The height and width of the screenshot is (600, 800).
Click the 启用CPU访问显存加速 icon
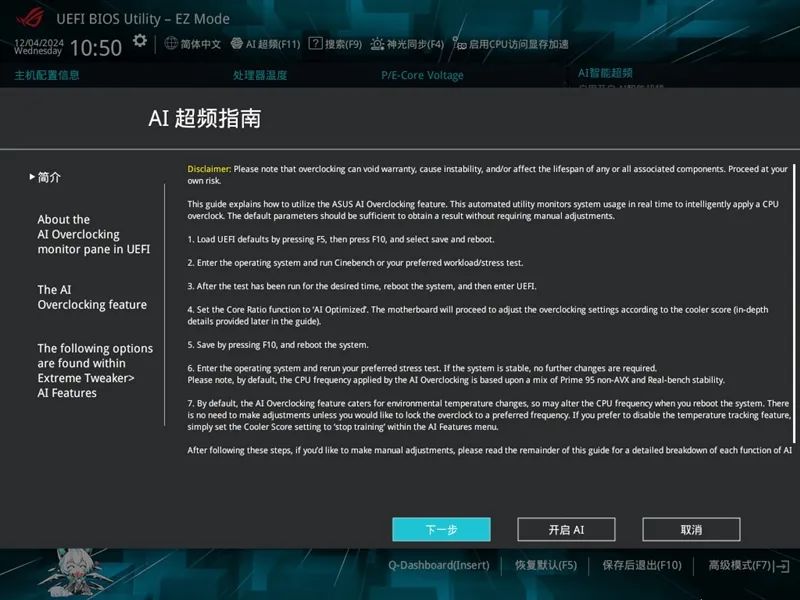459,44
